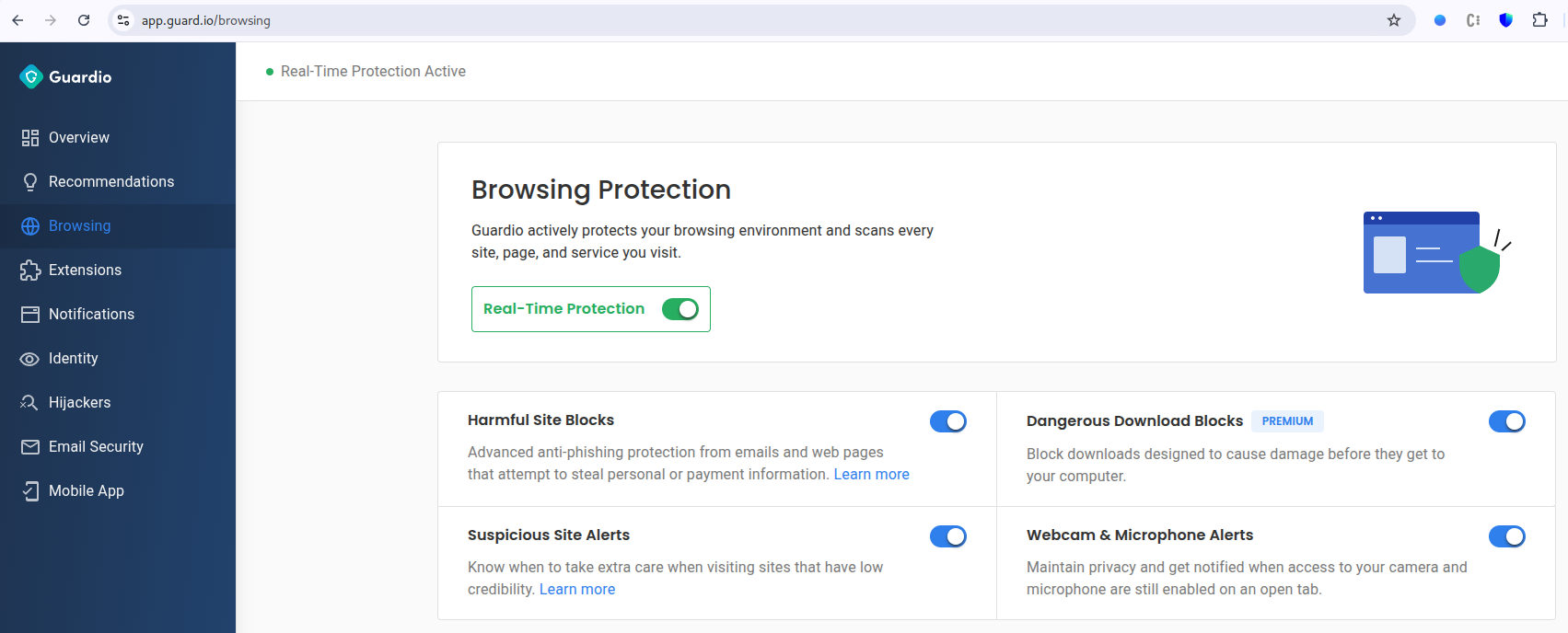Open Learn more link for Harmful Site Blocks

pyautogui.click(x=871, y=475)
